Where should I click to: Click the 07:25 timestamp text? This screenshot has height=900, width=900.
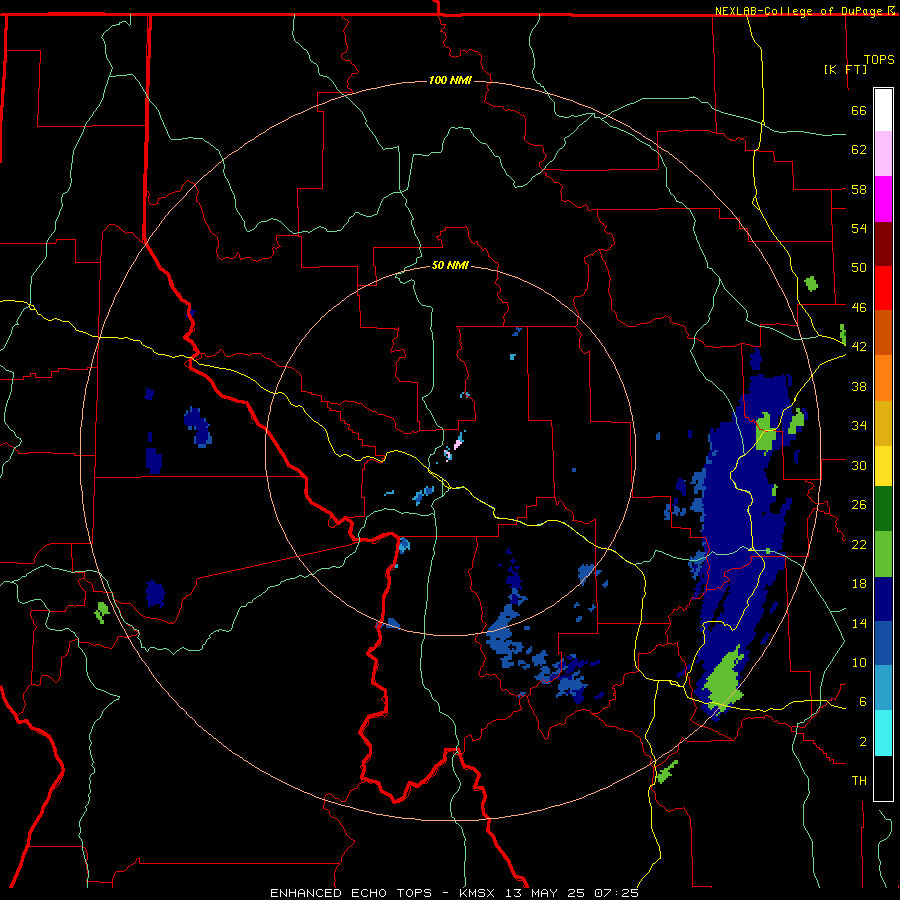(x=616, y=893)
